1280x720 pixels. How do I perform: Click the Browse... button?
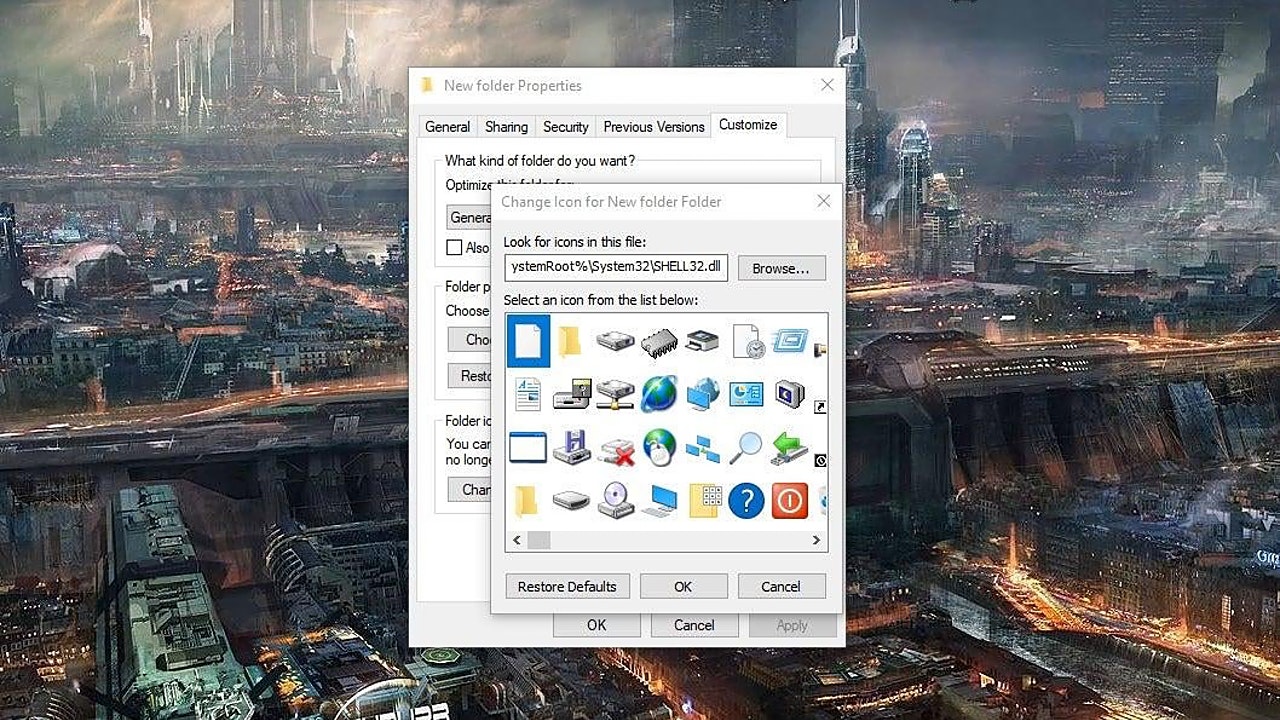tap(781, 268)
